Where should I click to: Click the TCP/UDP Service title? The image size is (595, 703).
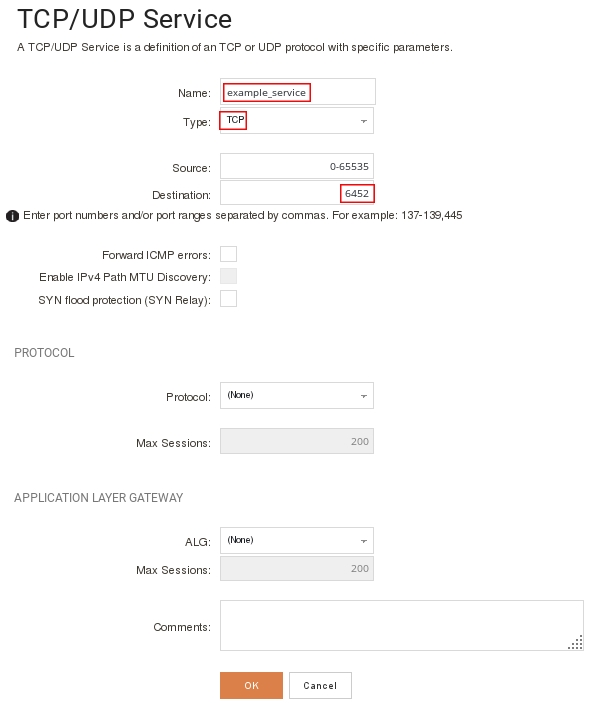[125, 19]
